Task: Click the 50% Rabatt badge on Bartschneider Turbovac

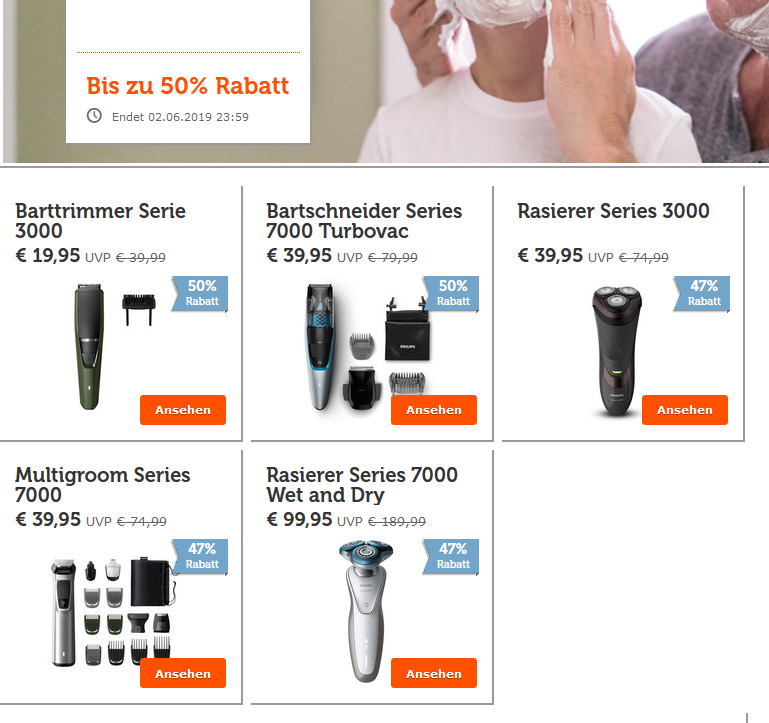Action: point(451,294)
